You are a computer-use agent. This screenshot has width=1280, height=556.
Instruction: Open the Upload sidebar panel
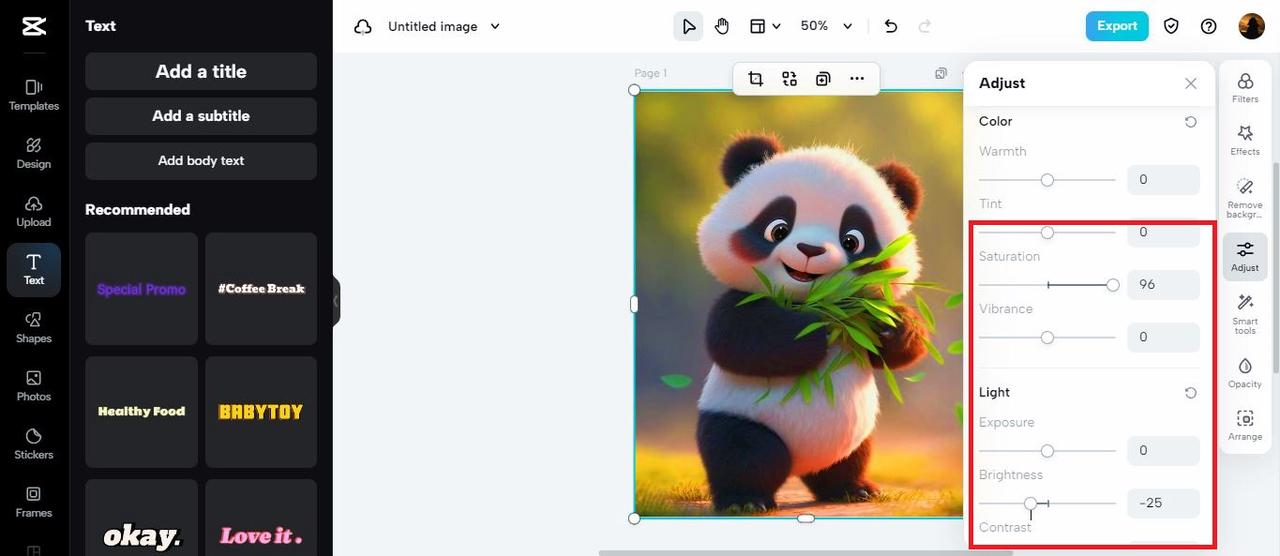(34, 211)
